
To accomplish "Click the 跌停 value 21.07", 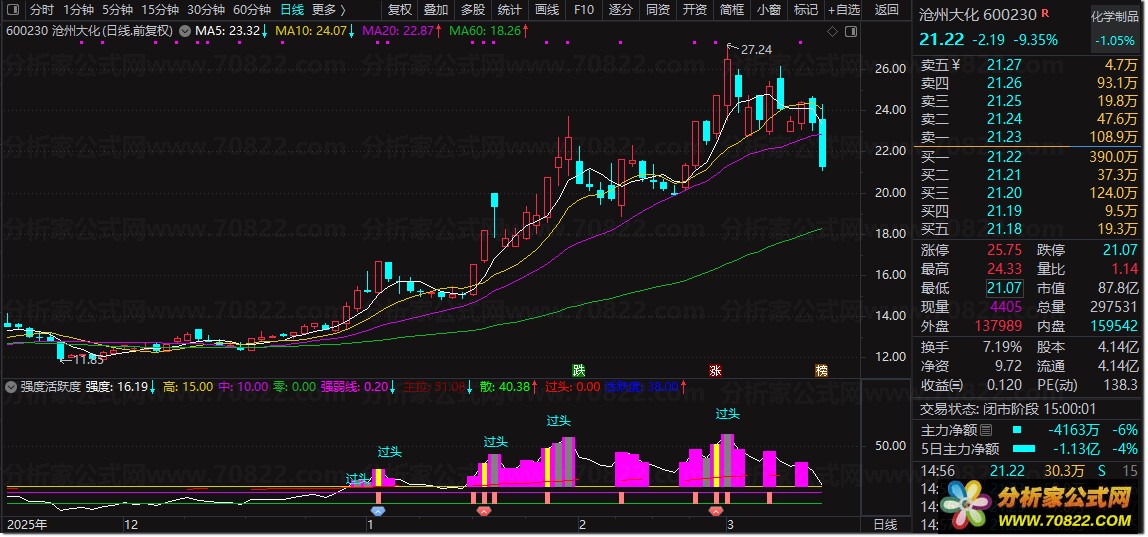I will click(x=1120, y=250).
